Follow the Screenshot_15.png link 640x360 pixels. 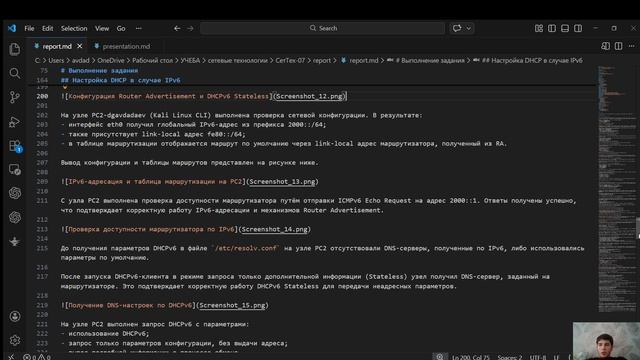click(x=232, y=305)
